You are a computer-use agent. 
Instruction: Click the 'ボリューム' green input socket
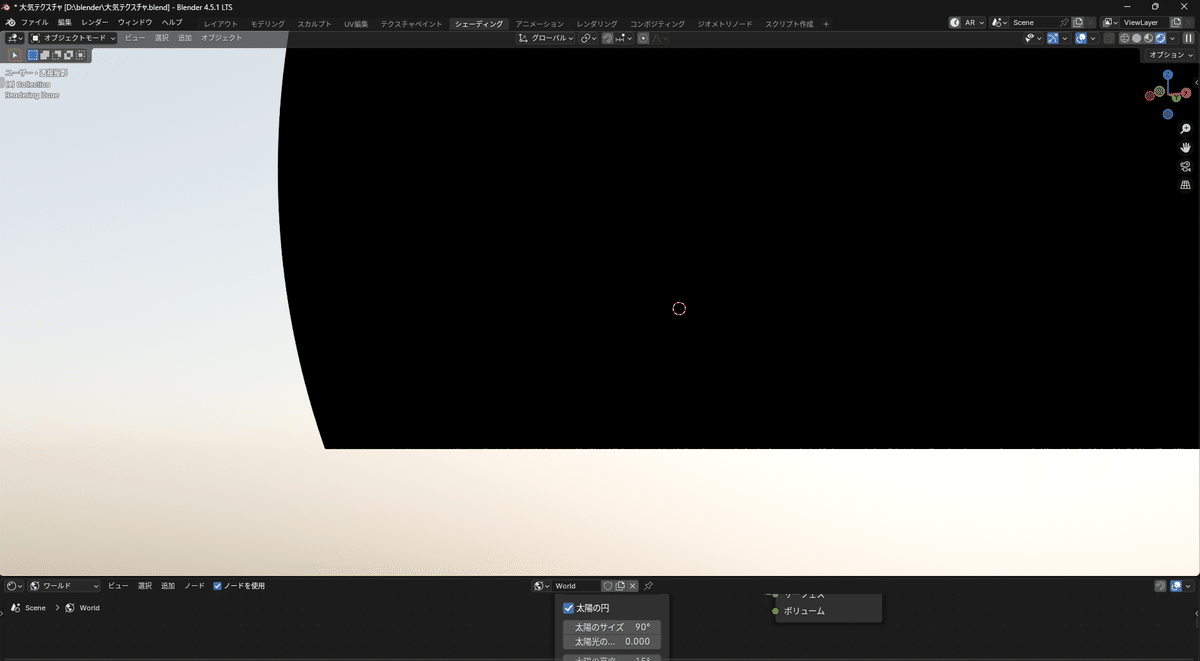(x=775, y=611)
